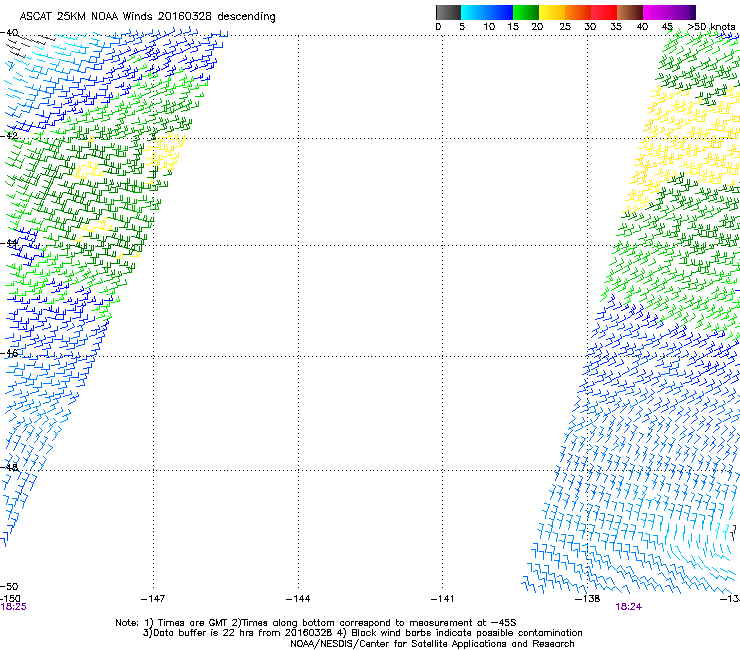The width and height of the screenshot is (740, 650).
Task: Click the longitude label '-144'
Action: (298, 599)
